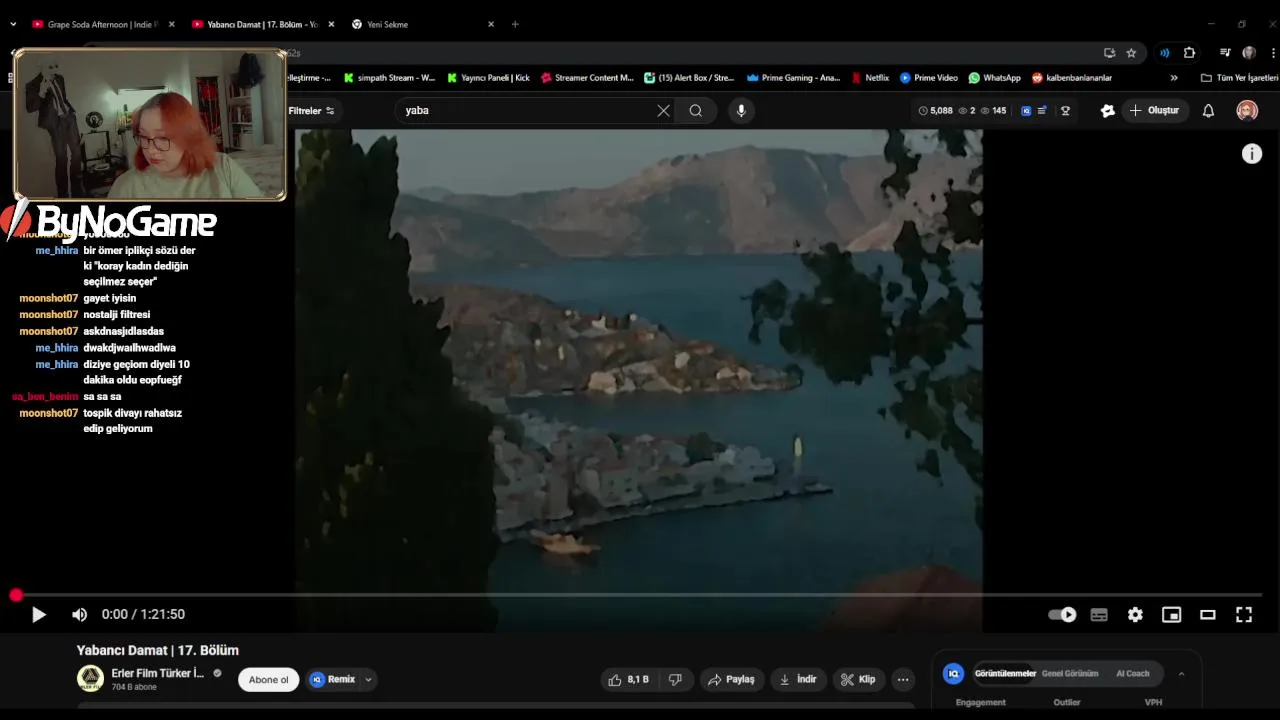Open the three-dot more actions menu
Screen dimensions: 1280x720
point(903,680)
